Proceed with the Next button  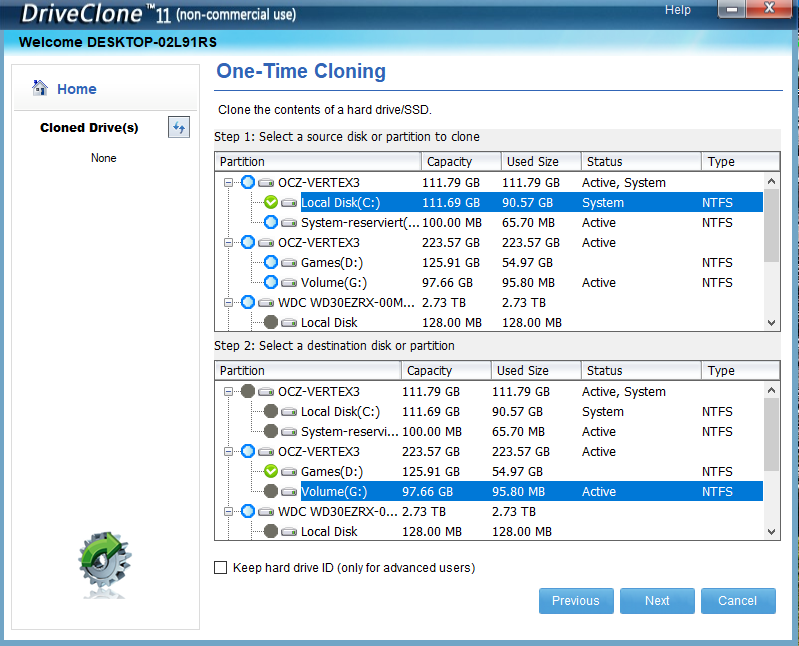point(657,601)
